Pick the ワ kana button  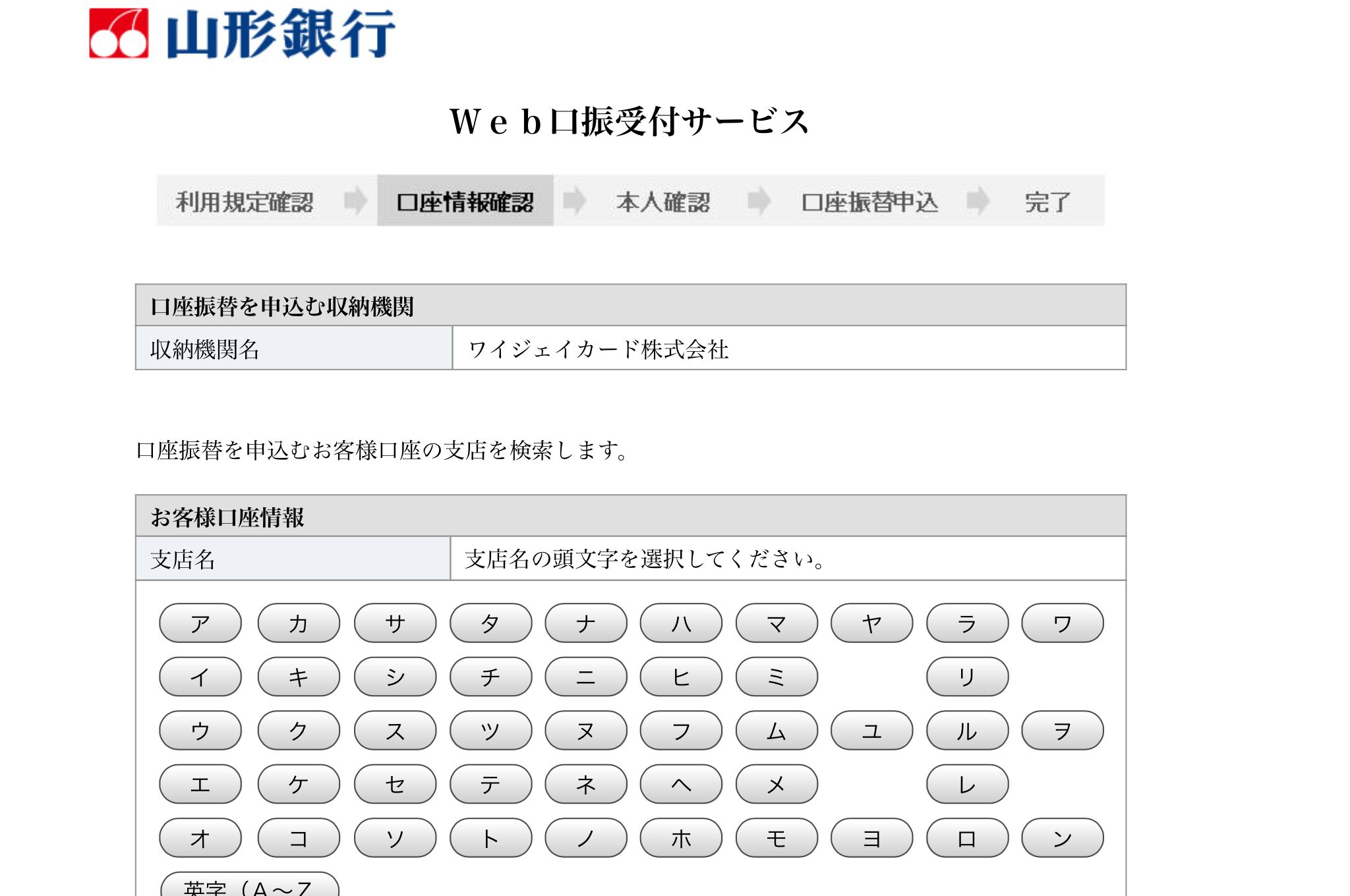pos(1063,623)
